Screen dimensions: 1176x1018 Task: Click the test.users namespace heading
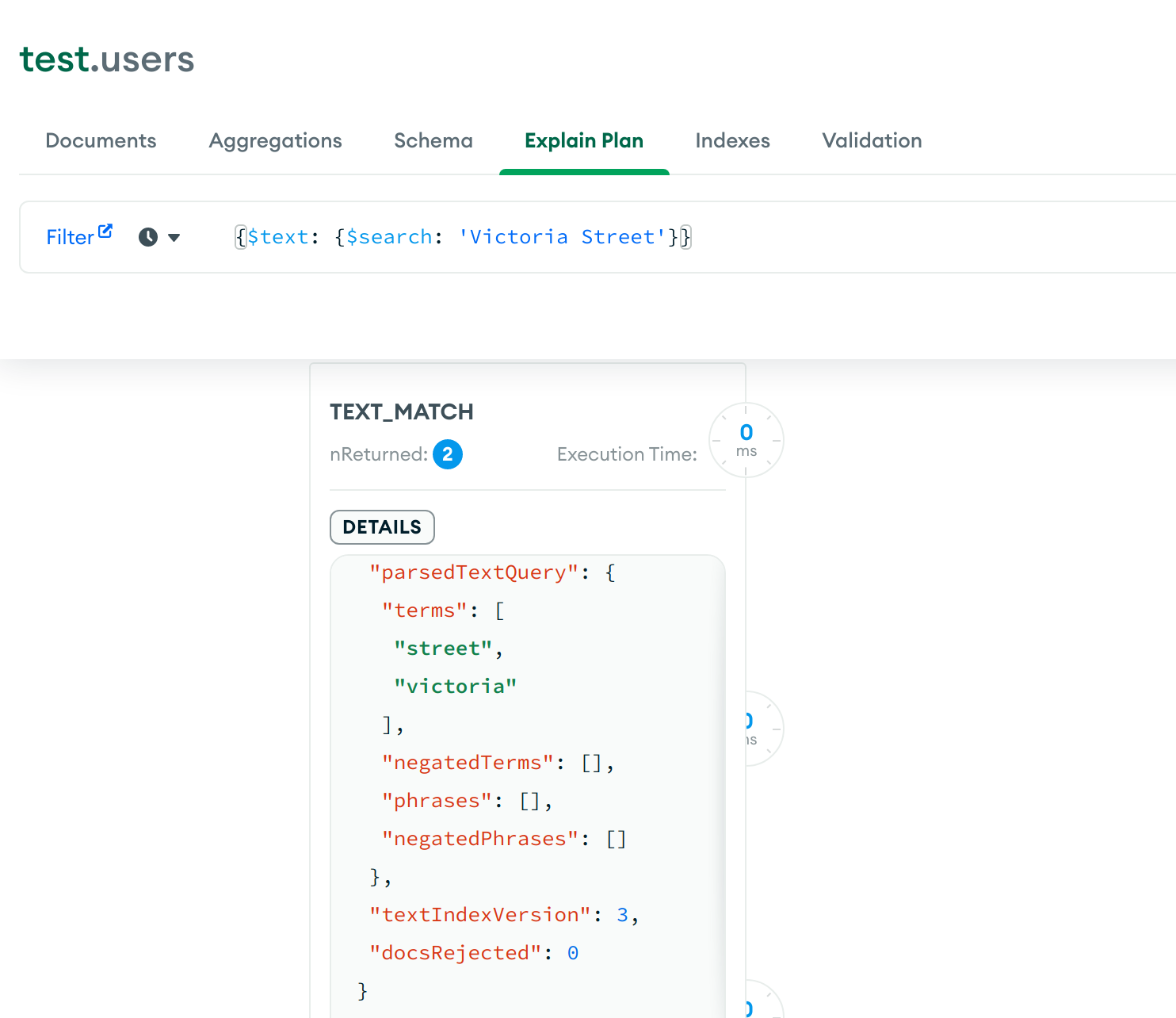click(x=107, y=59)
